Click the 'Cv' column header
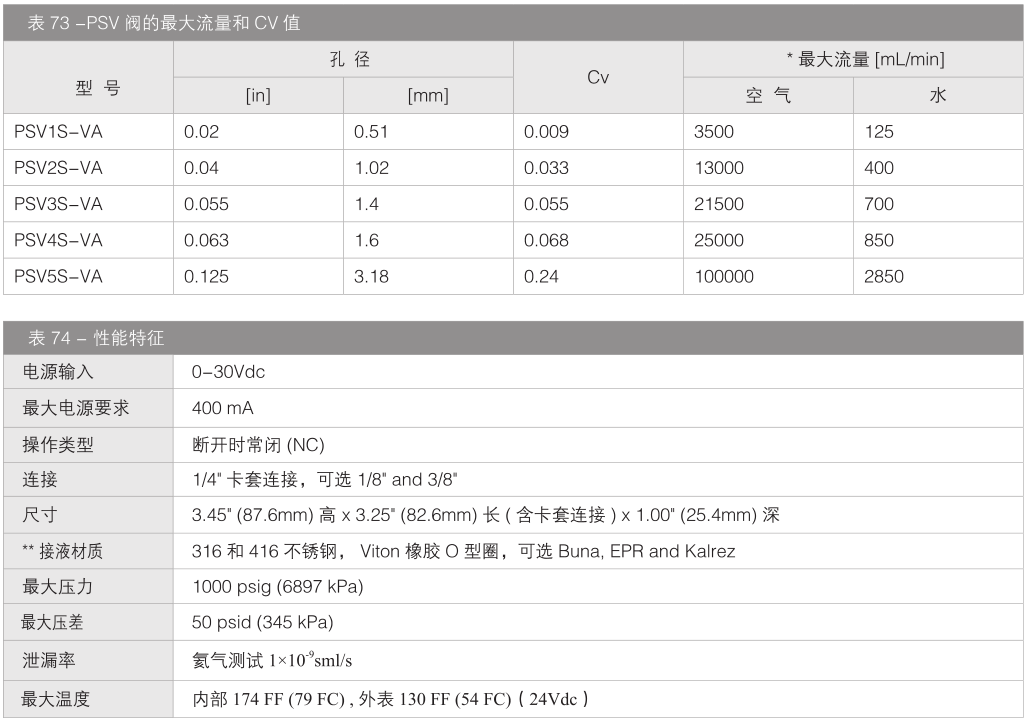 (x=598, y=77)
